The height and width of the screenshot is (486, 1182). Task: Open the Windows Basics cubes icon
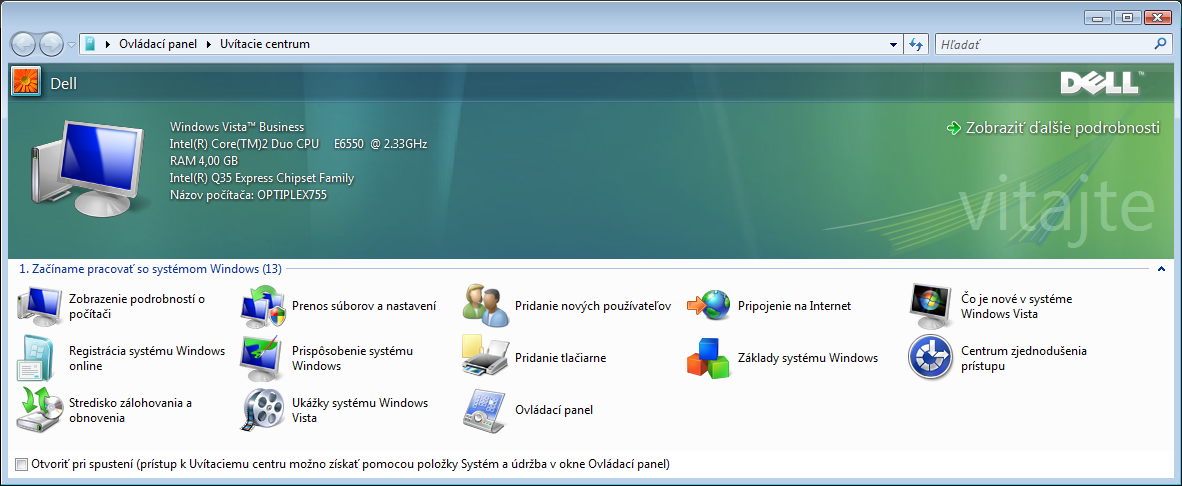pyautogui.click(x=709, y=358)
